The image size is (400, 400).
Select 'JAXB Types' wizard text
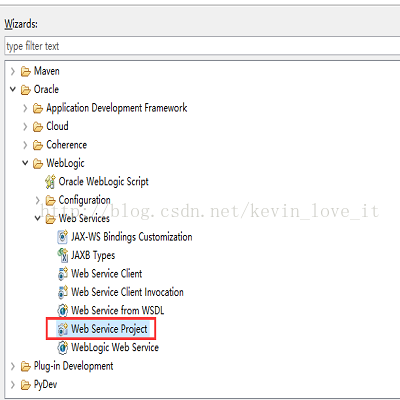coord(93,256)
